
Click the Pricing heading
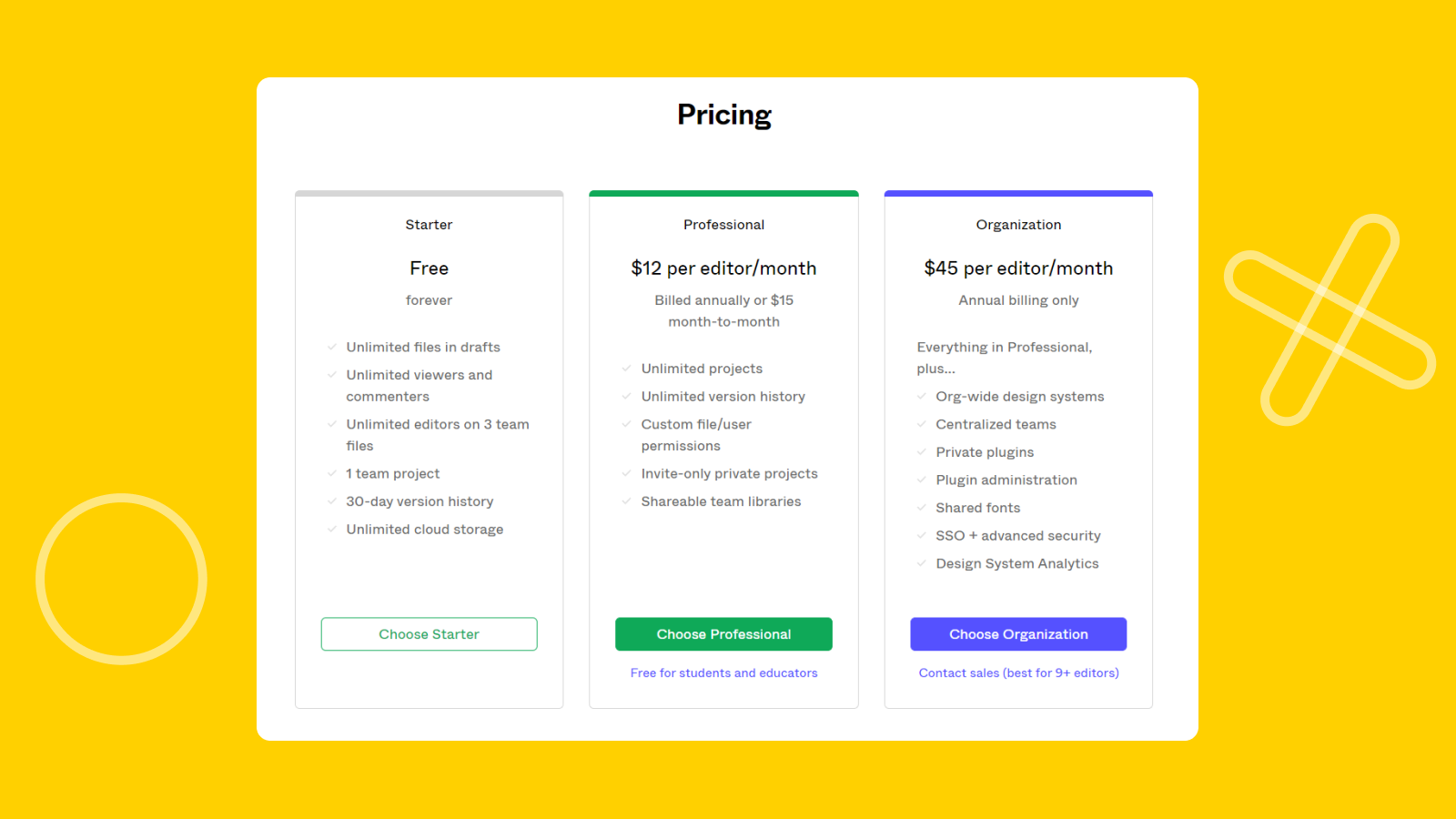[724, 116]
